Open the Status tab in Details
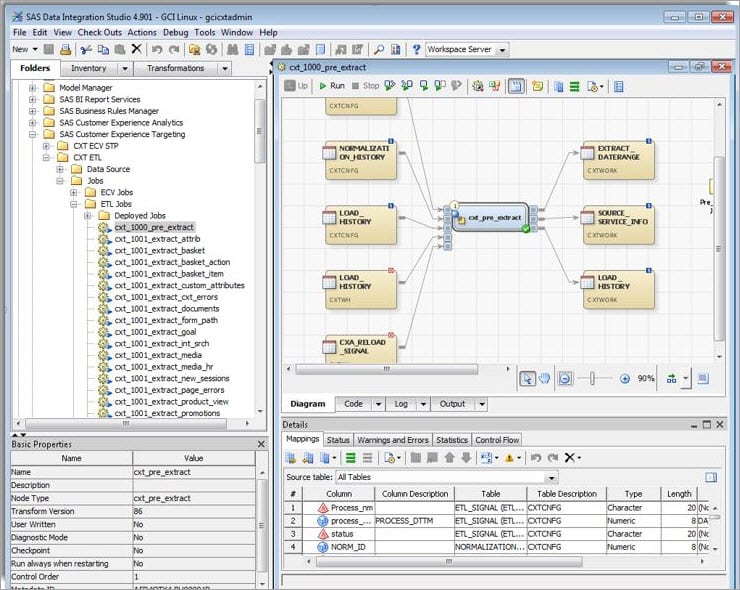This screenshot has width=740, height=590. (338, 440)
